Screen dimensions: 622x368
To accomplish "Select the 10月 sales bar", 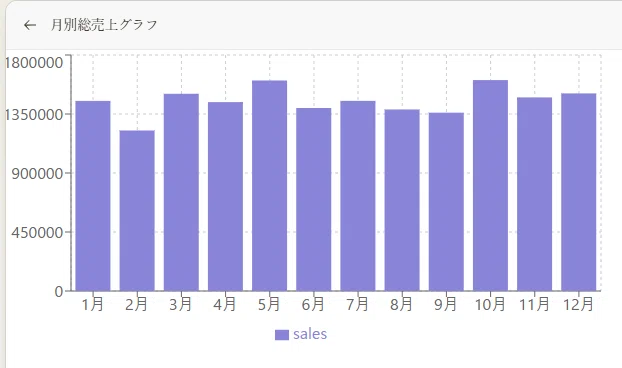I will click(490, 186).
